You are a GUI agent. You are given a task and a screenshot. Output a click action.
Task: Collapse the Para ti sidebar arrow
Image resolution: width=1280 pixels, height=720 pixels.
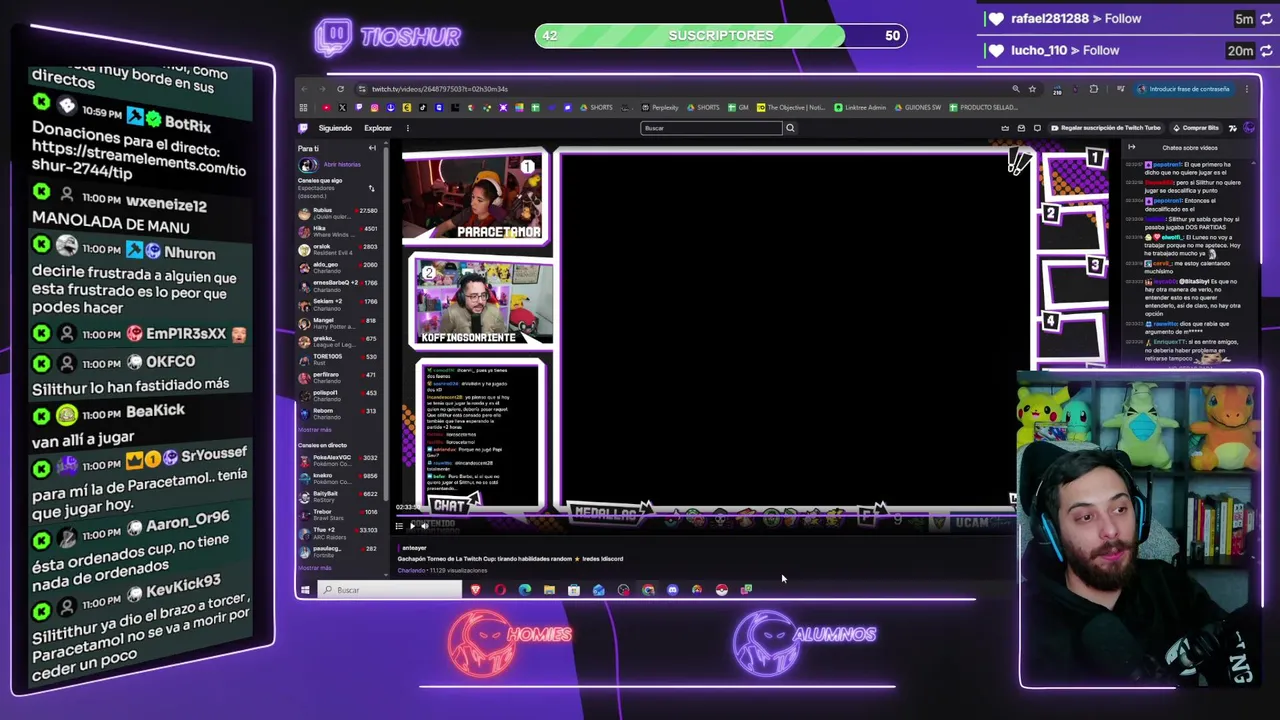372,148
